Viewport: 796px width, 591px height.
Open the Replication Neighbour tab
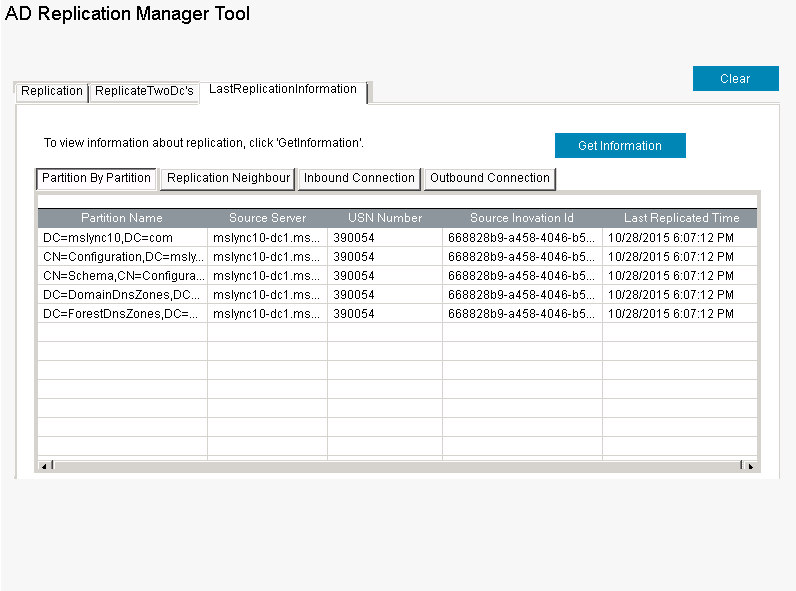(x=228, y=178)
